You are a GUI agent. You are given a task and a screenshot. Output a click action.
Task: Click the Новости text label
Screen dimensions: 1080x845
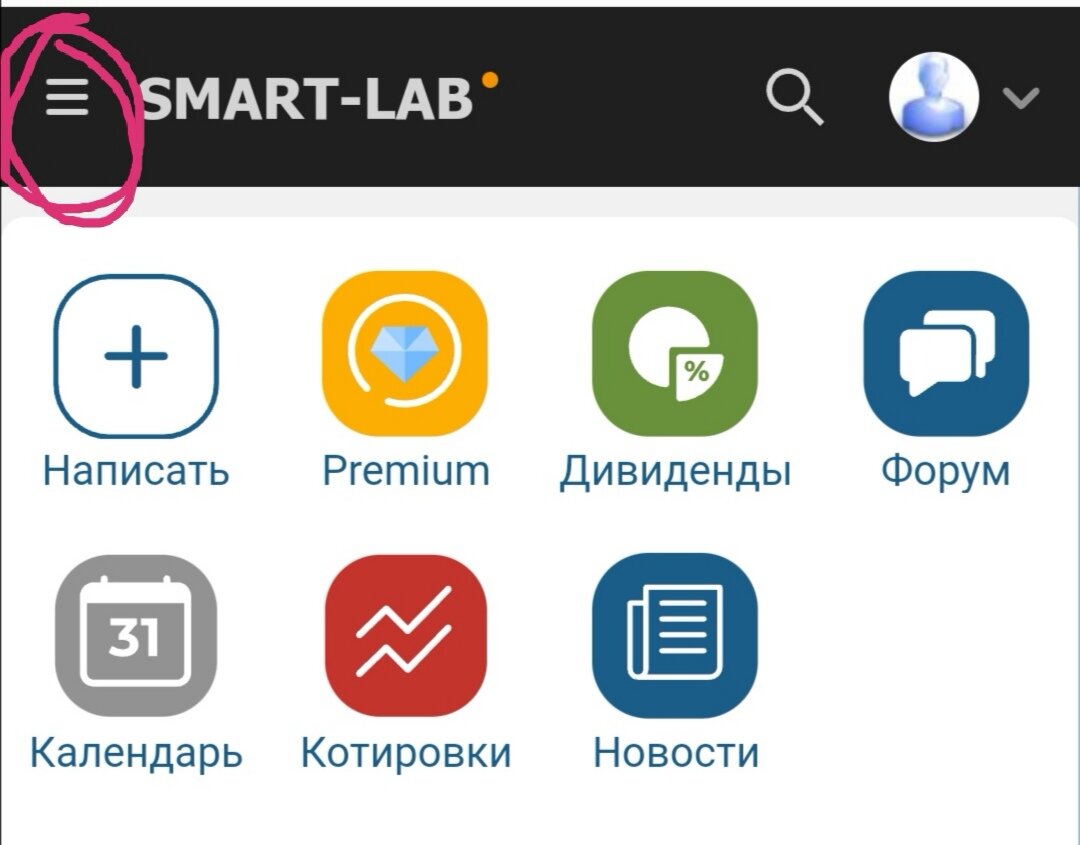pyautogui.click(x=676, y=753)
